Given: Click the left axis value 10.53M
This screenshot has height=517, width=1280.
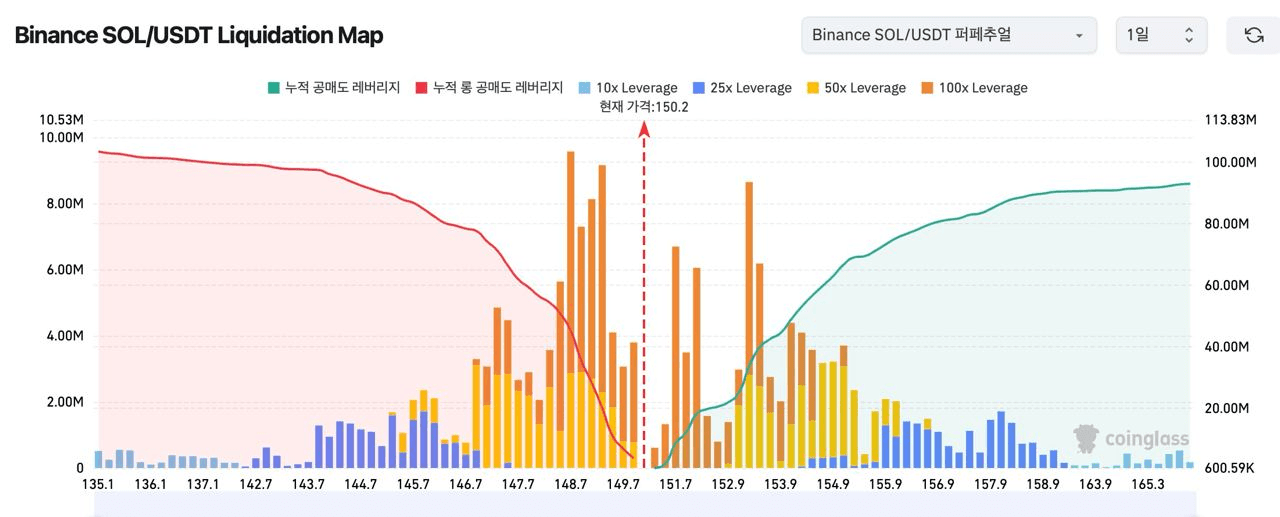Looking at the screenshot, I should 61,120.
